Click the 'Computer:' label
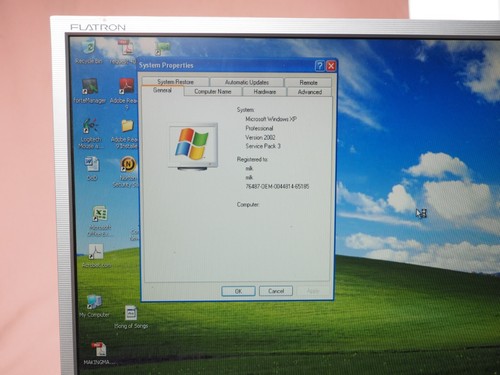Viewport: 500px width, 375px height. coord(248,204)
